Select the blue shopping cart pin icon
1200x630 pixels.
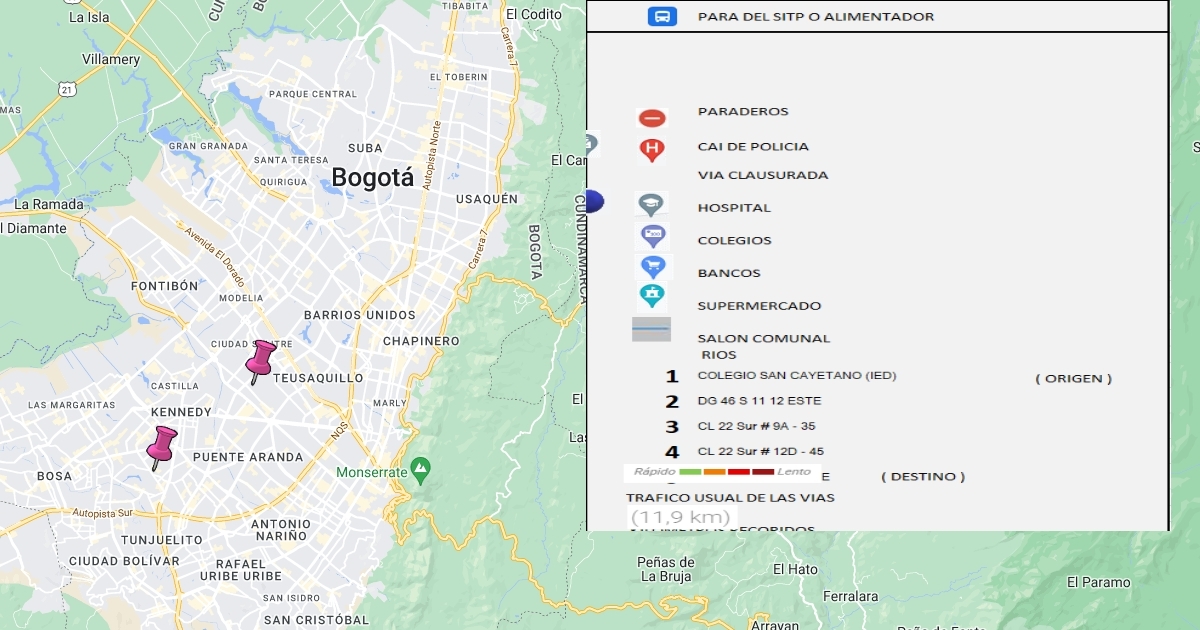[652, 267]
